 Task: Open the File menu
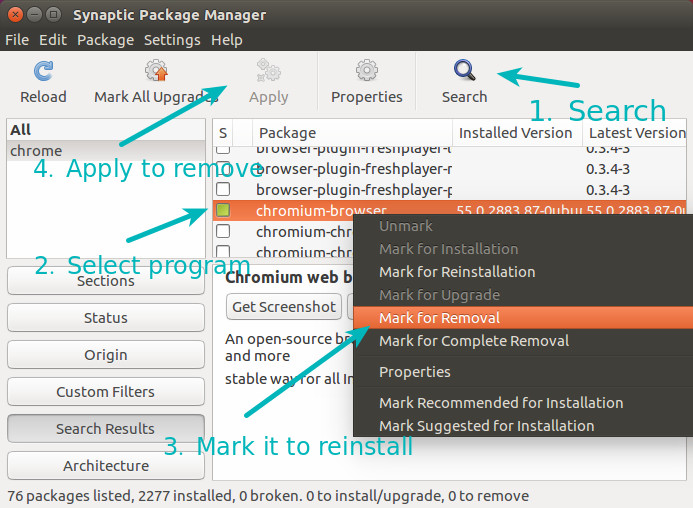pos(17,40)
